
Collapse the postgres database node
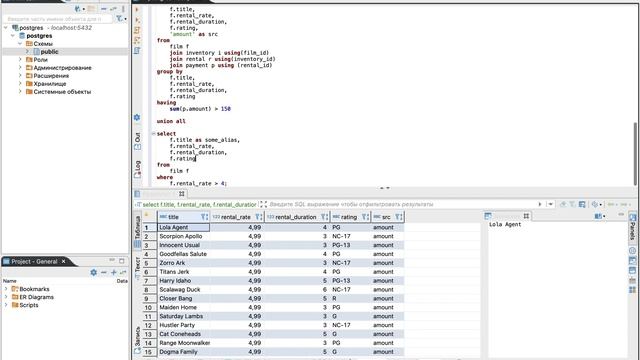click(x=13, y=36)
